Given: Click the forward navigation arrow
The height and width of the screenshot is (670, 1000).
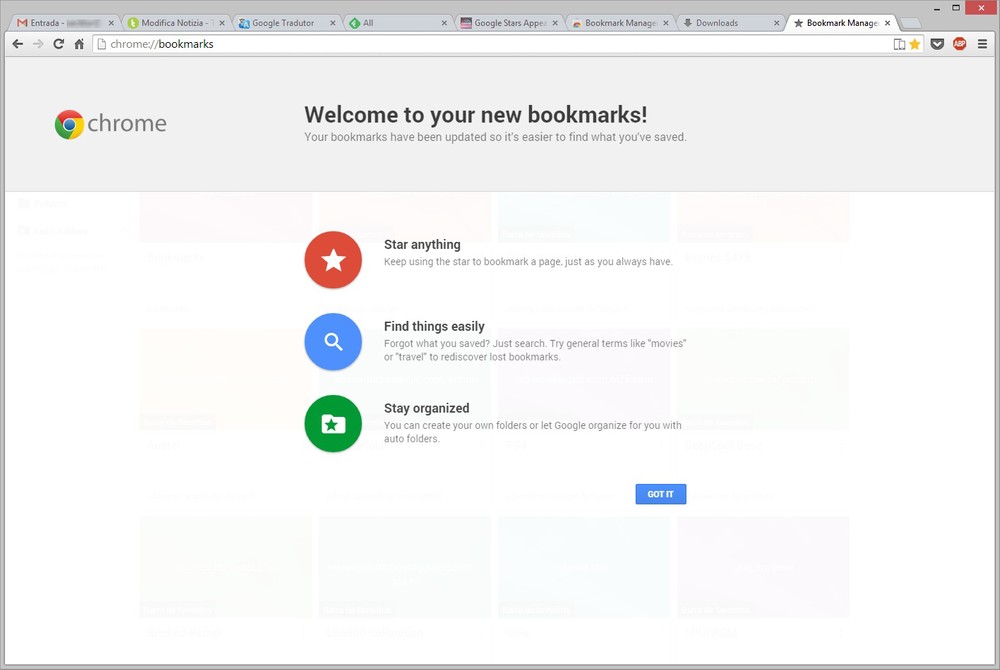Looking at the screenshot, I should (38, 44).
